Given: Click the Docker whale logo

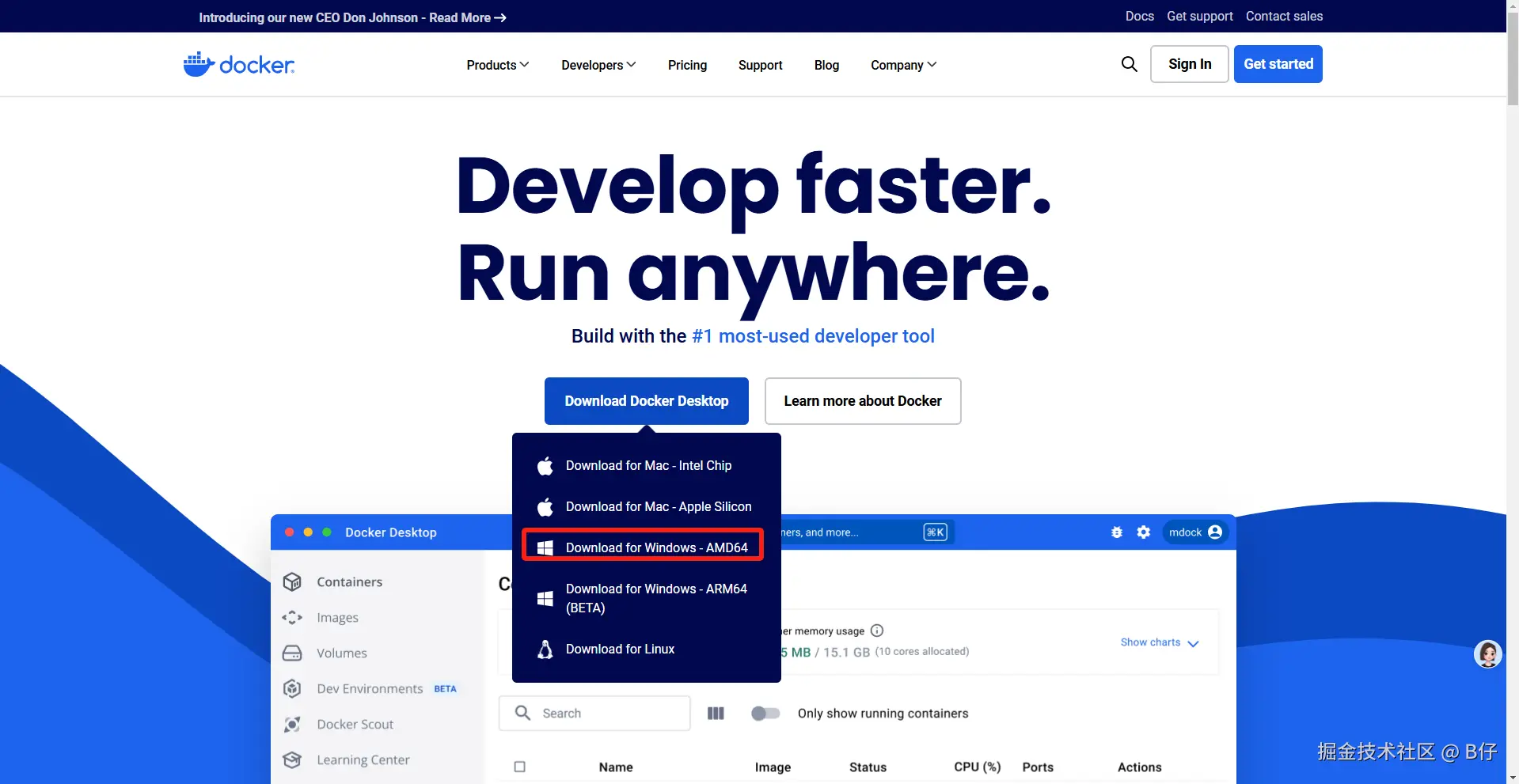Looking at the screenshot, I should 238,64.
